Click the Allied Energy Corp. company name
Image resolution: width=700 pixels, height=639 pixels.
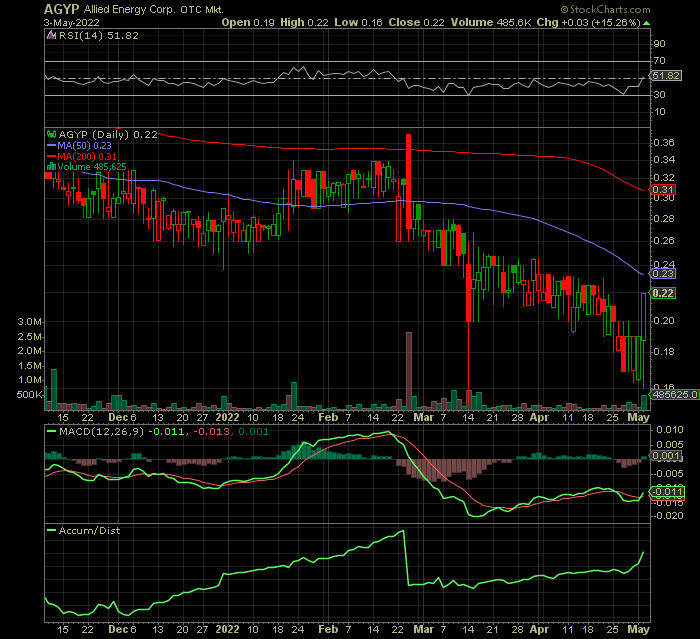click(129, 9)
